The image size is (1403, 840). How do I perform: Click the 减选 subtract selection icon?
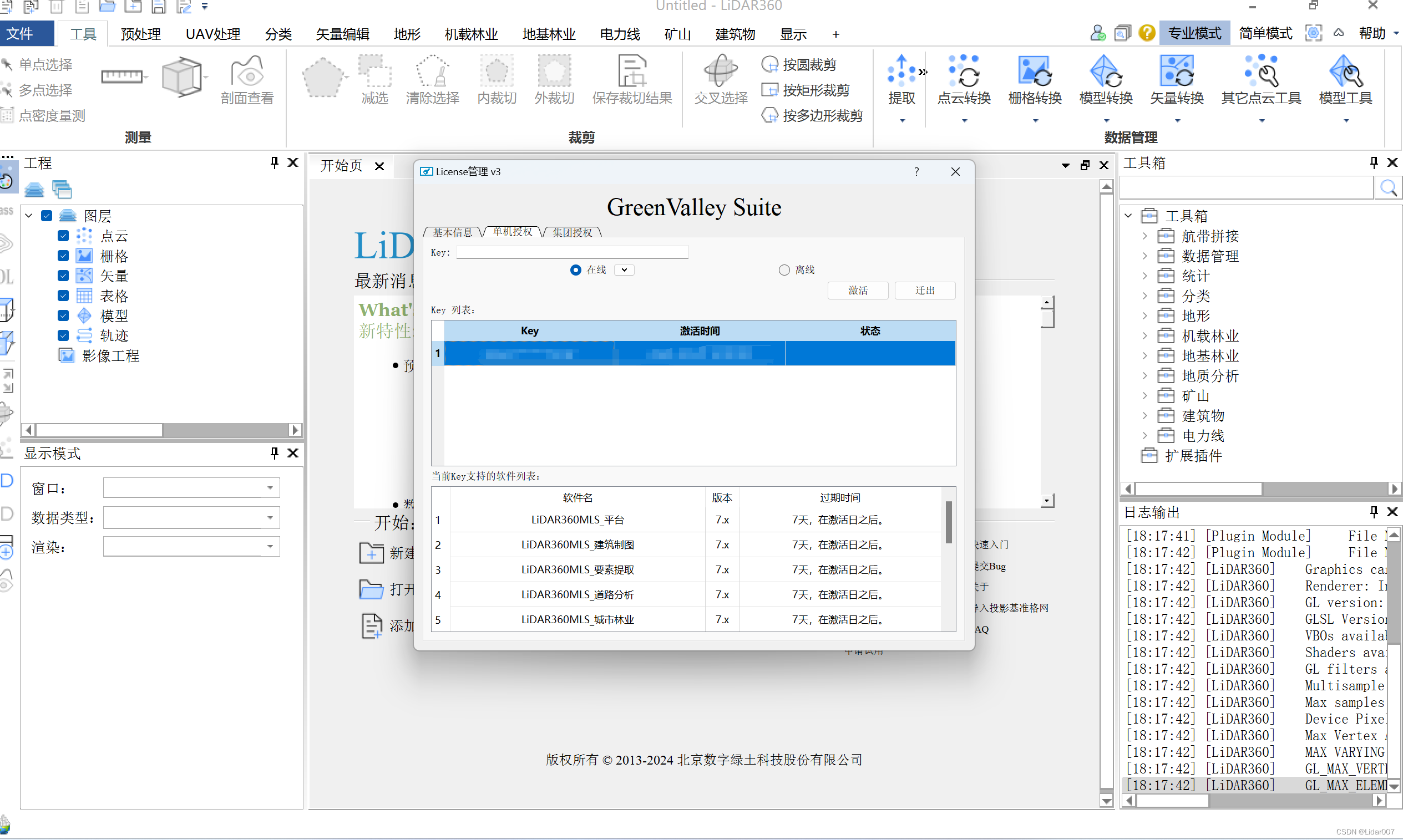(x=375, y=80)
